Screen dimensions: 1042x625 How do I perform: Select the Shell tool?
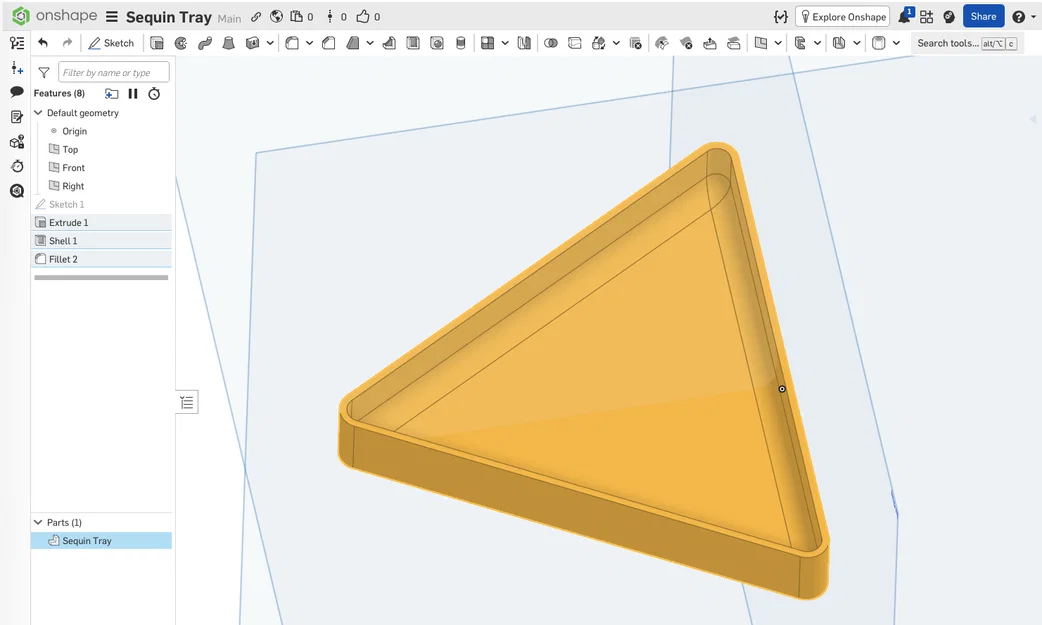[413, 43]
